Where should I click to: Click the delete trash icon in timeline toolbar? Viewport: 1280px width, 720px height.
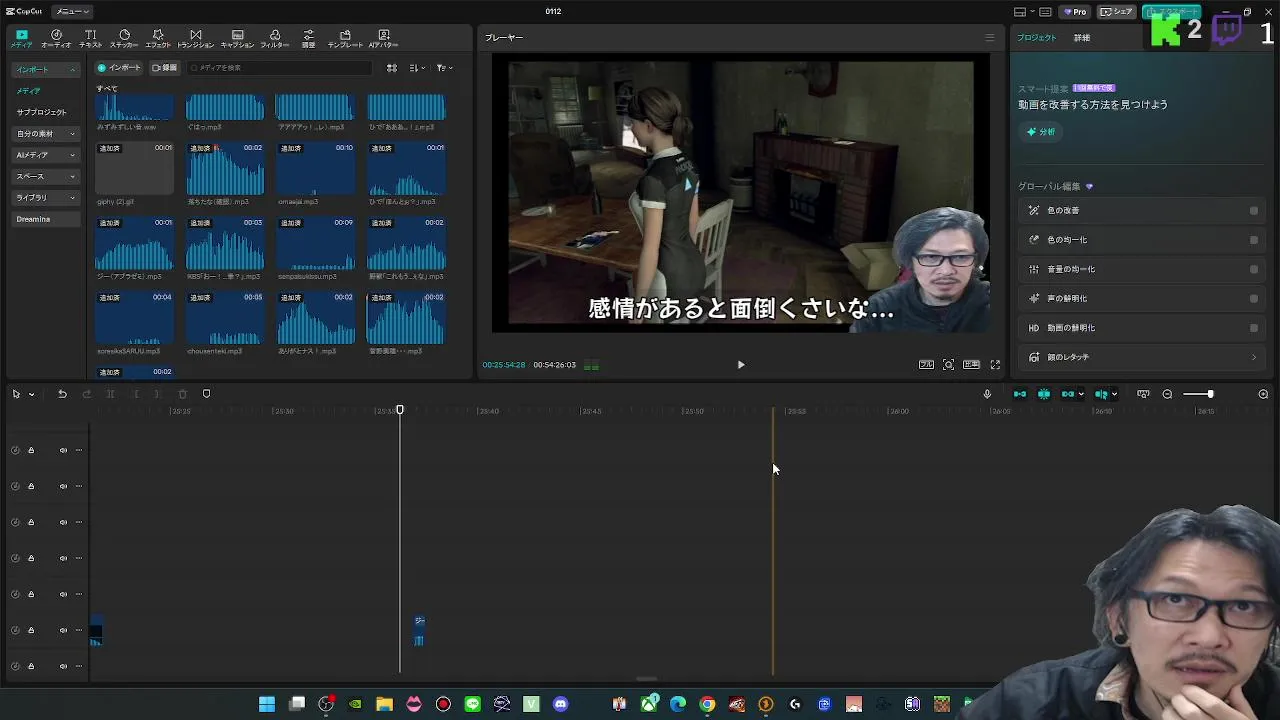(182, 394)
